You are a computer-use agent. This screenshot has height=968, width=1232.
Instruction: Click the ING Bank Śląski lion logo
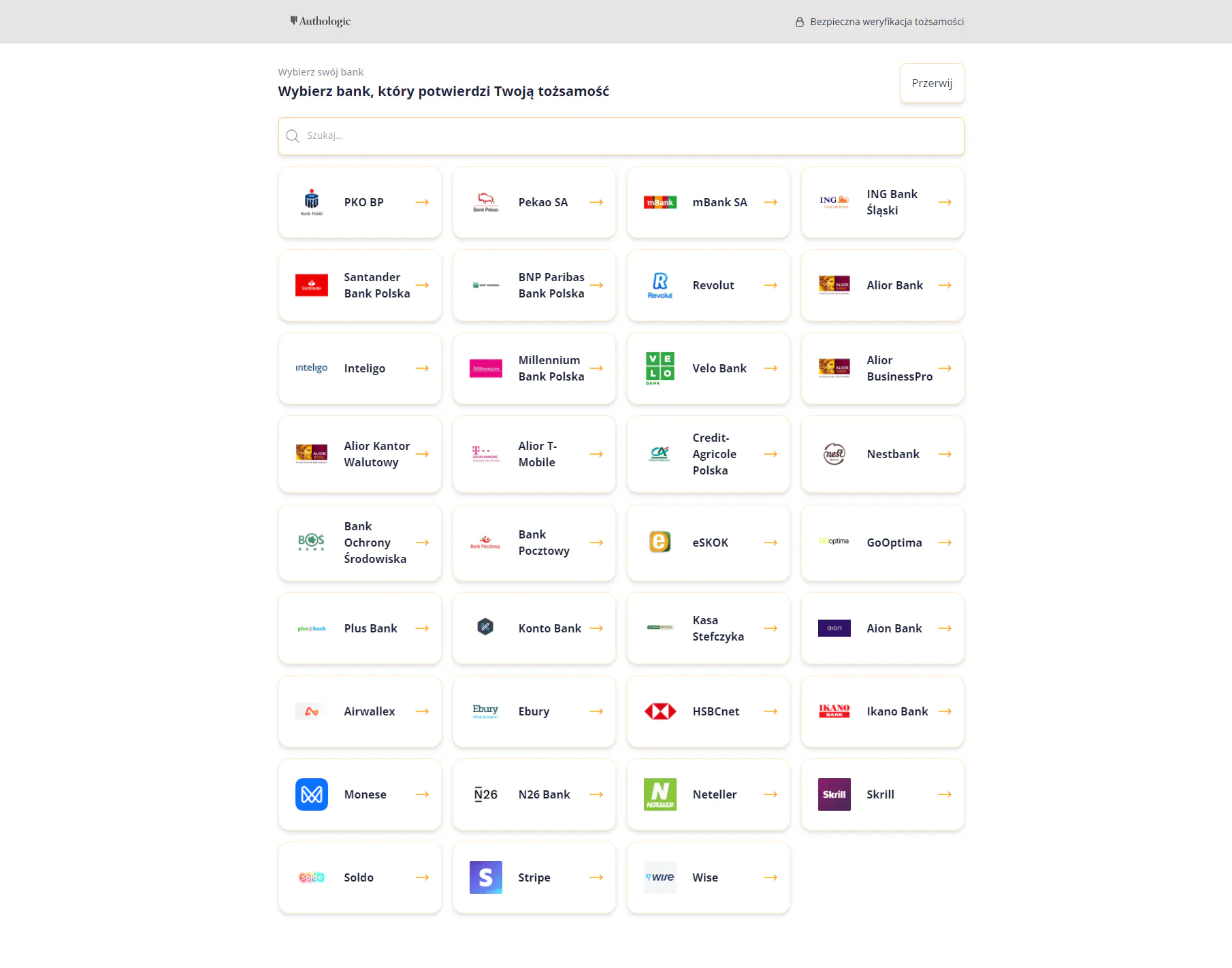[x=834, y=201]
